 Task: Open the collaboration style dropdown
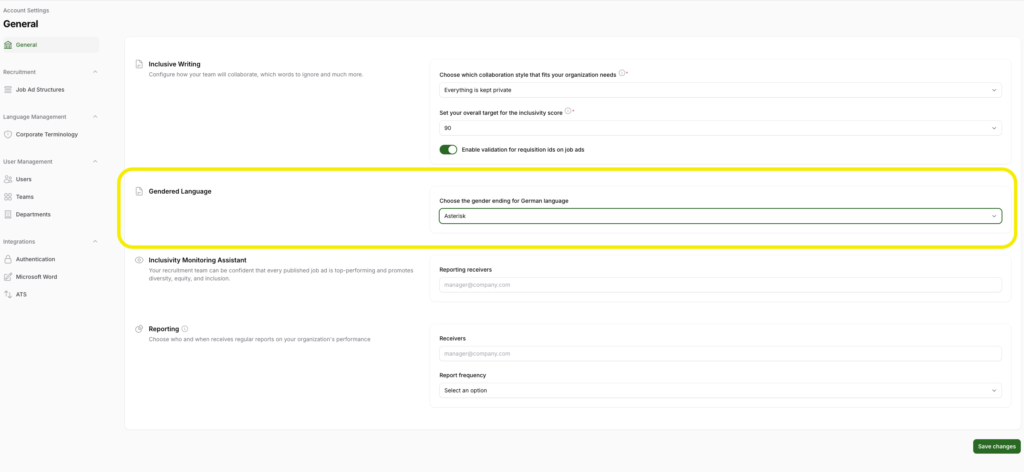[x=720, y=90]
